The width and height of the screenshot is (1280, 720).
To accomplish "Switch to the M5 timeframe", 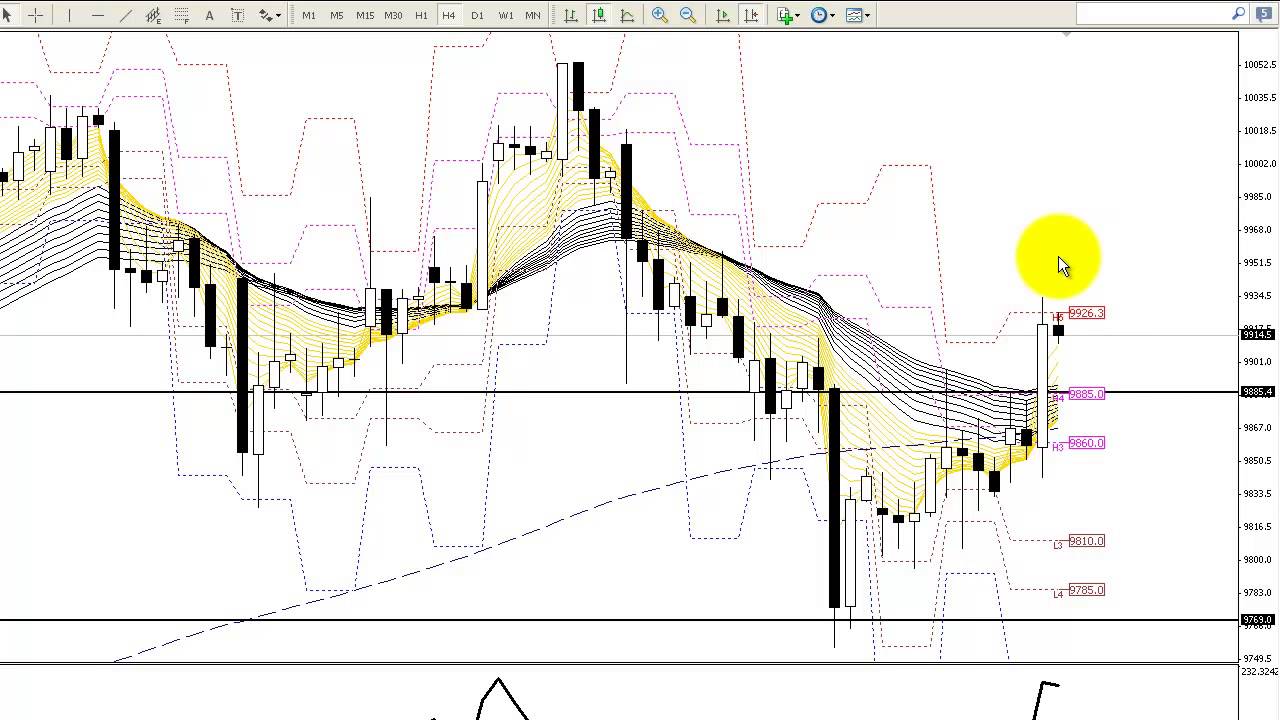I will [337, 15].
